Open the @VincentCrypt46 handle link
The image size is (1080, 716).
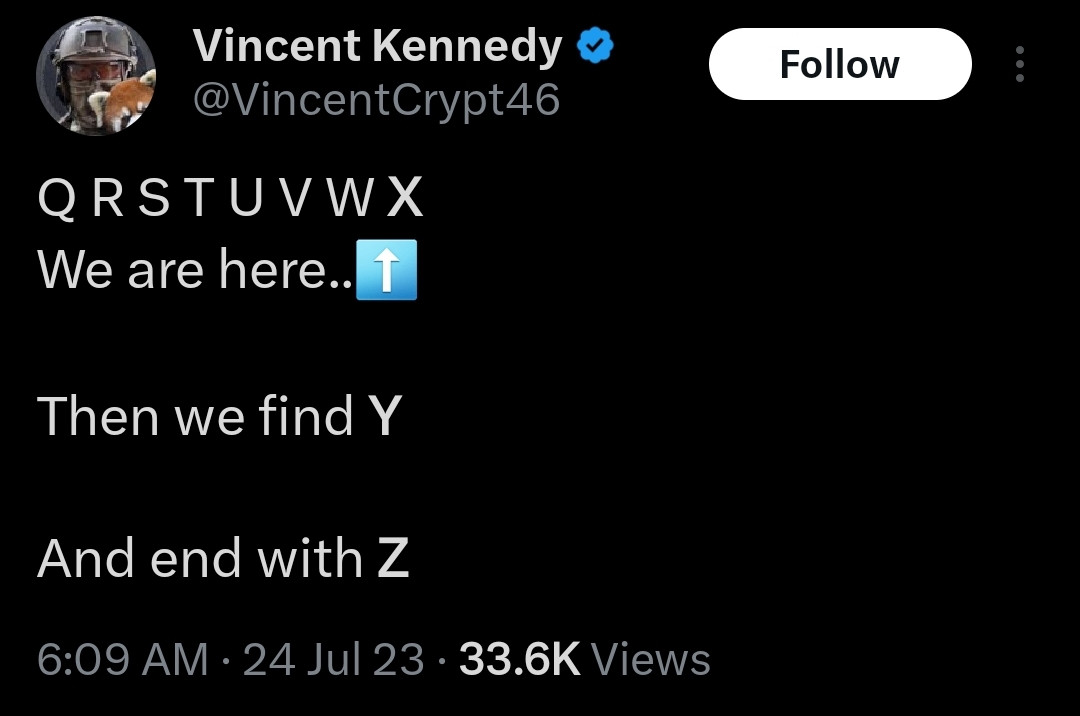tap(375, 99)
